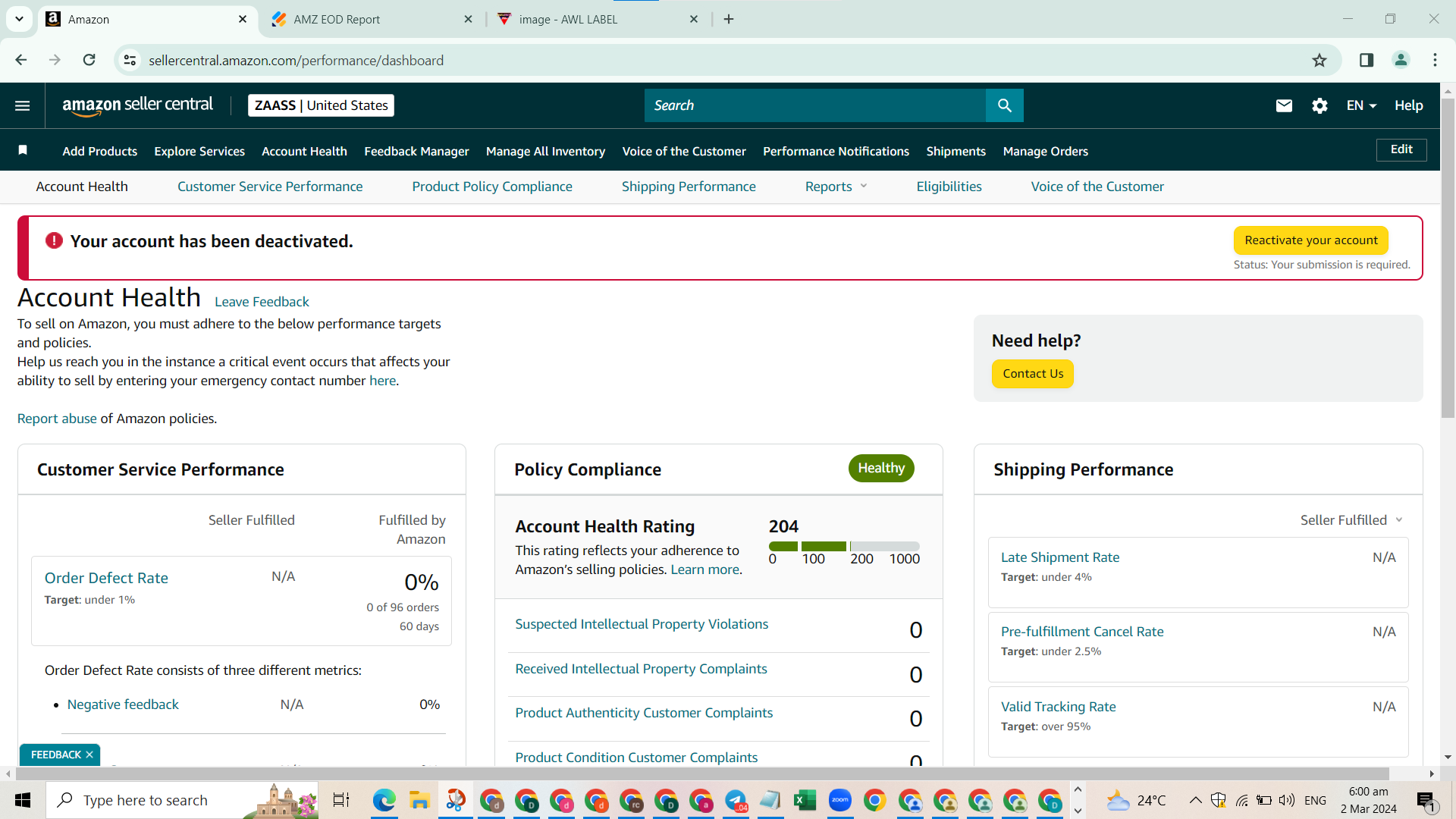Open the Valid Tracking Rate link
The width and height of the screenshot is (1456, 819).
coord(1058,707)
